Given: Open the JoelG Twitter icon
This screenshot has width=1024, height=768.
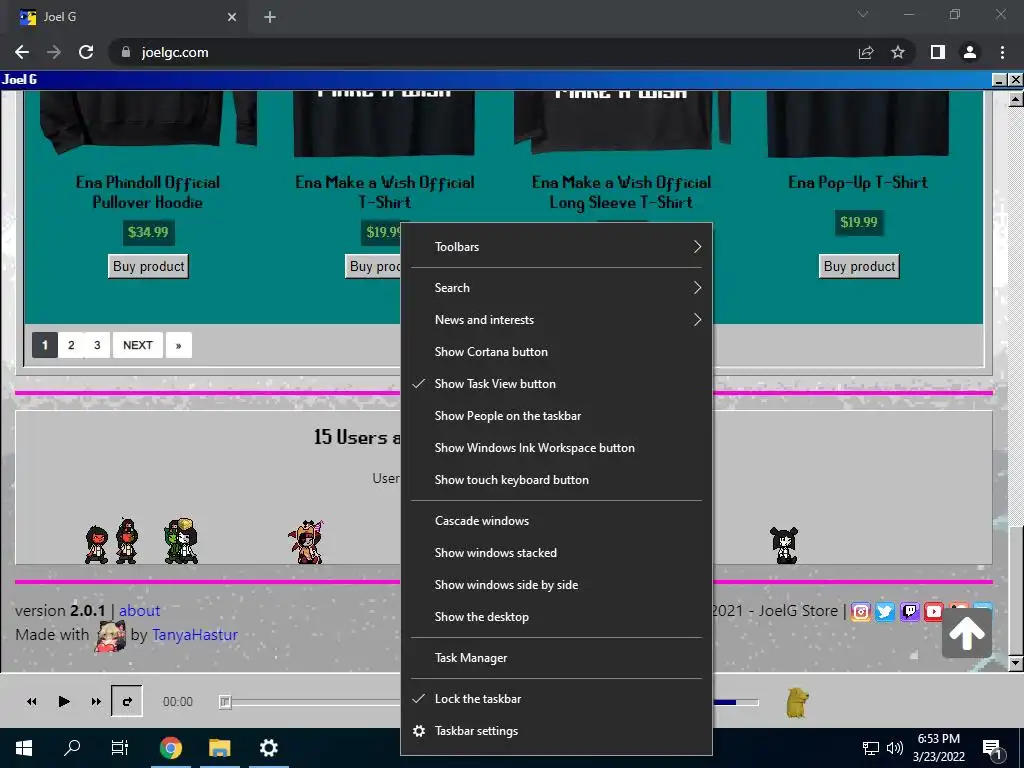Looking at the screenshot, I should click(885, 611).
